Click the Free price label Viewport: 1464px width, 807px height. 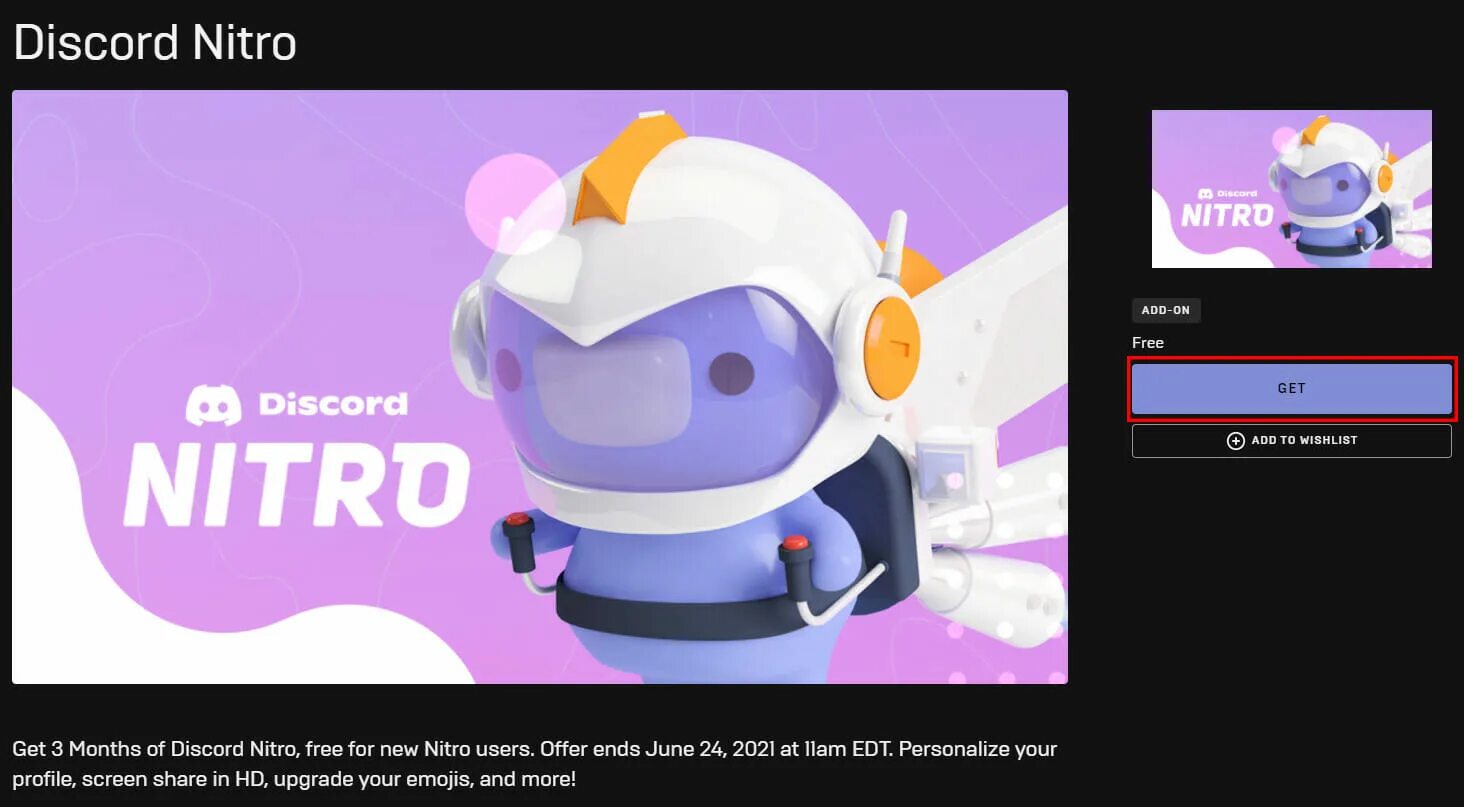pyautogui.click(x=1148, y=343)
